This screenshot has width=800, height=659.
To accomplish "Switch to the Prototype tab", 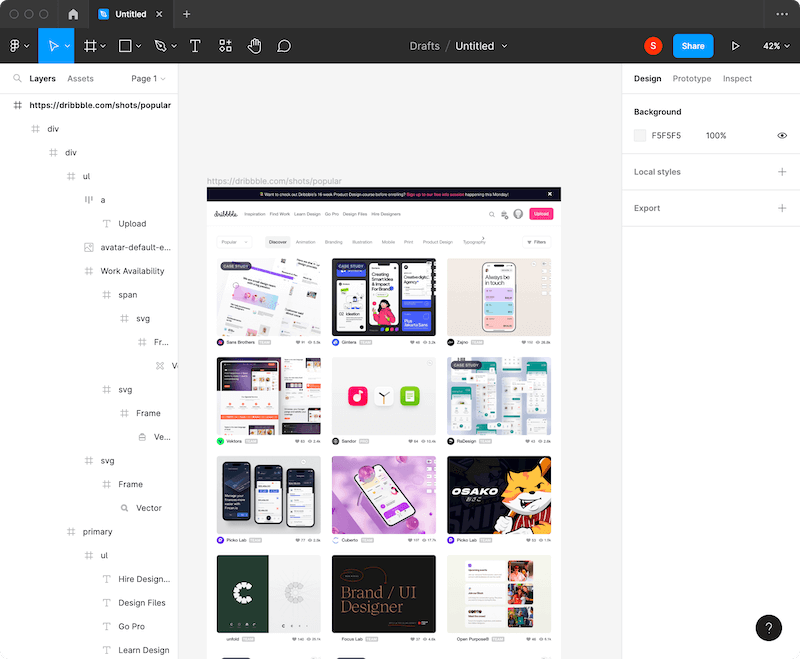I will [692, 79].
